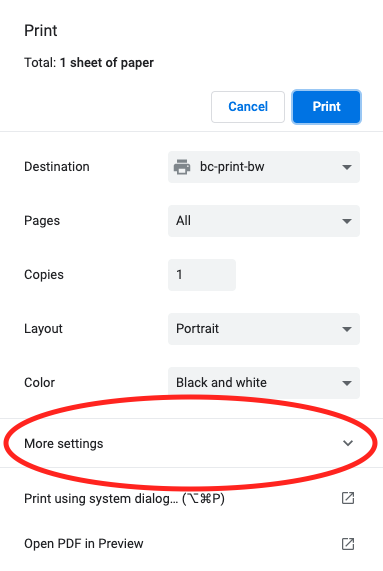Click the Destination dropdown arrow
This screenshot has width=383, height=571.
pos(347,167)
